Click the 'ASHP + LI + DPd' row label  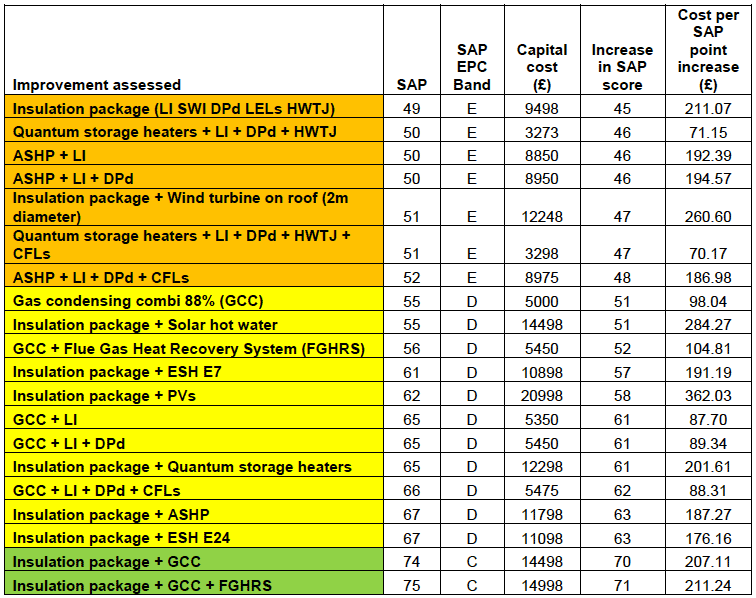click(x=73, y=179)
